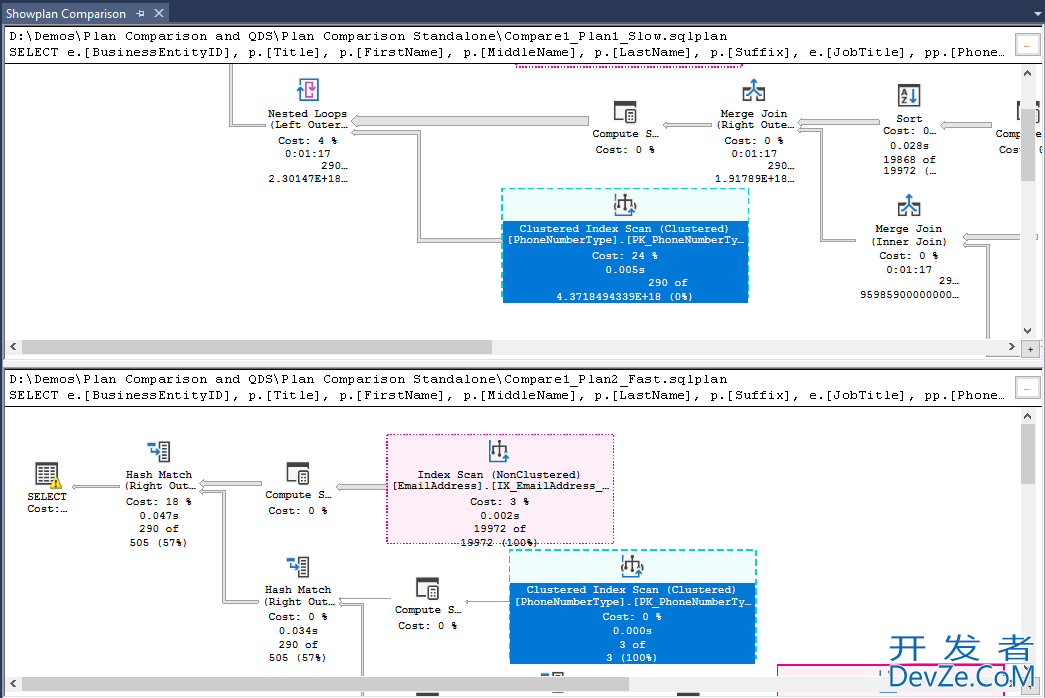Click 'Cost: 3 %' in Index Scan NonClustered

499,501
